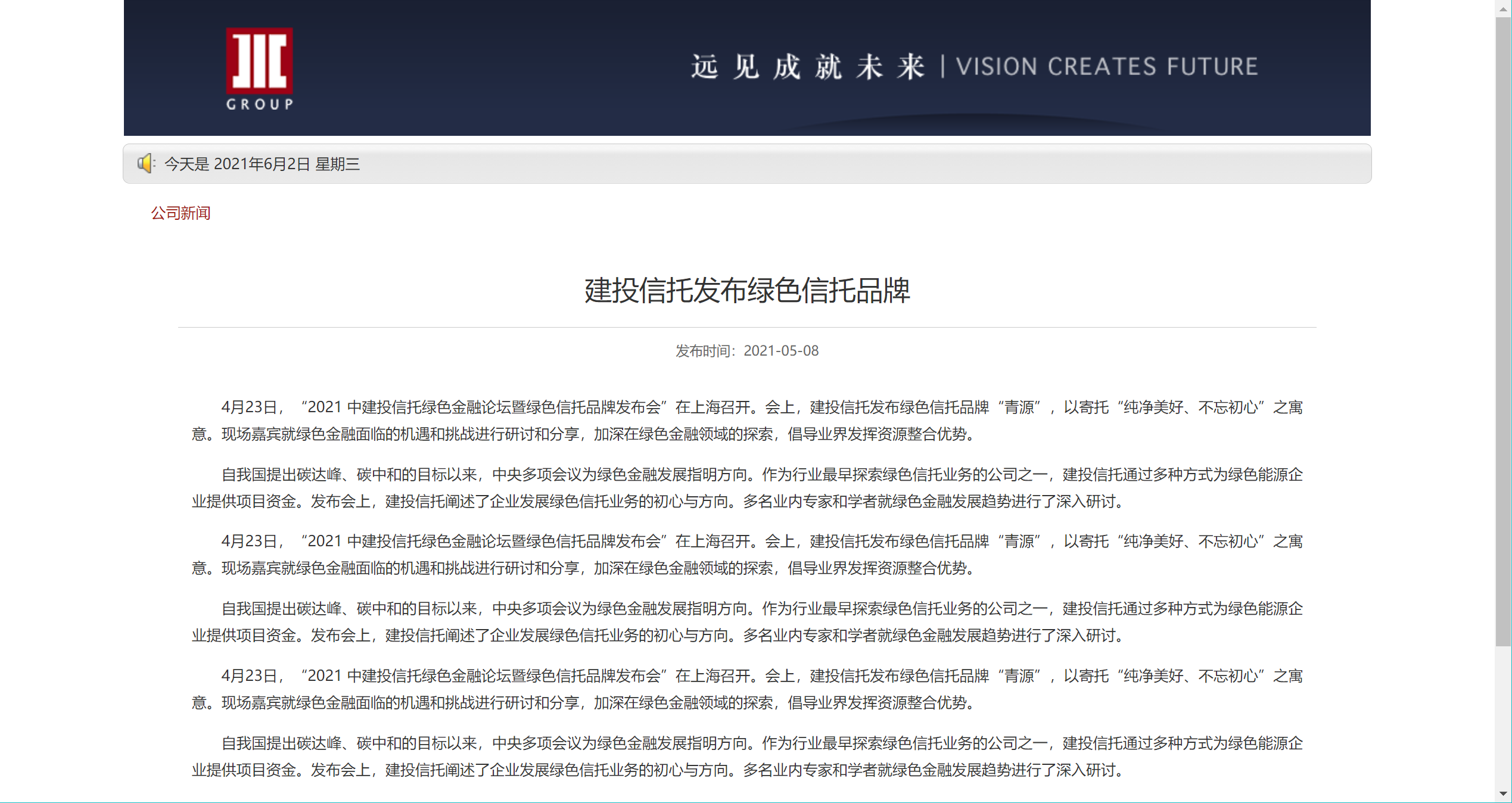Click the scrollbar down arrow
1512x803 pixels.
(x=1503, y=793)
